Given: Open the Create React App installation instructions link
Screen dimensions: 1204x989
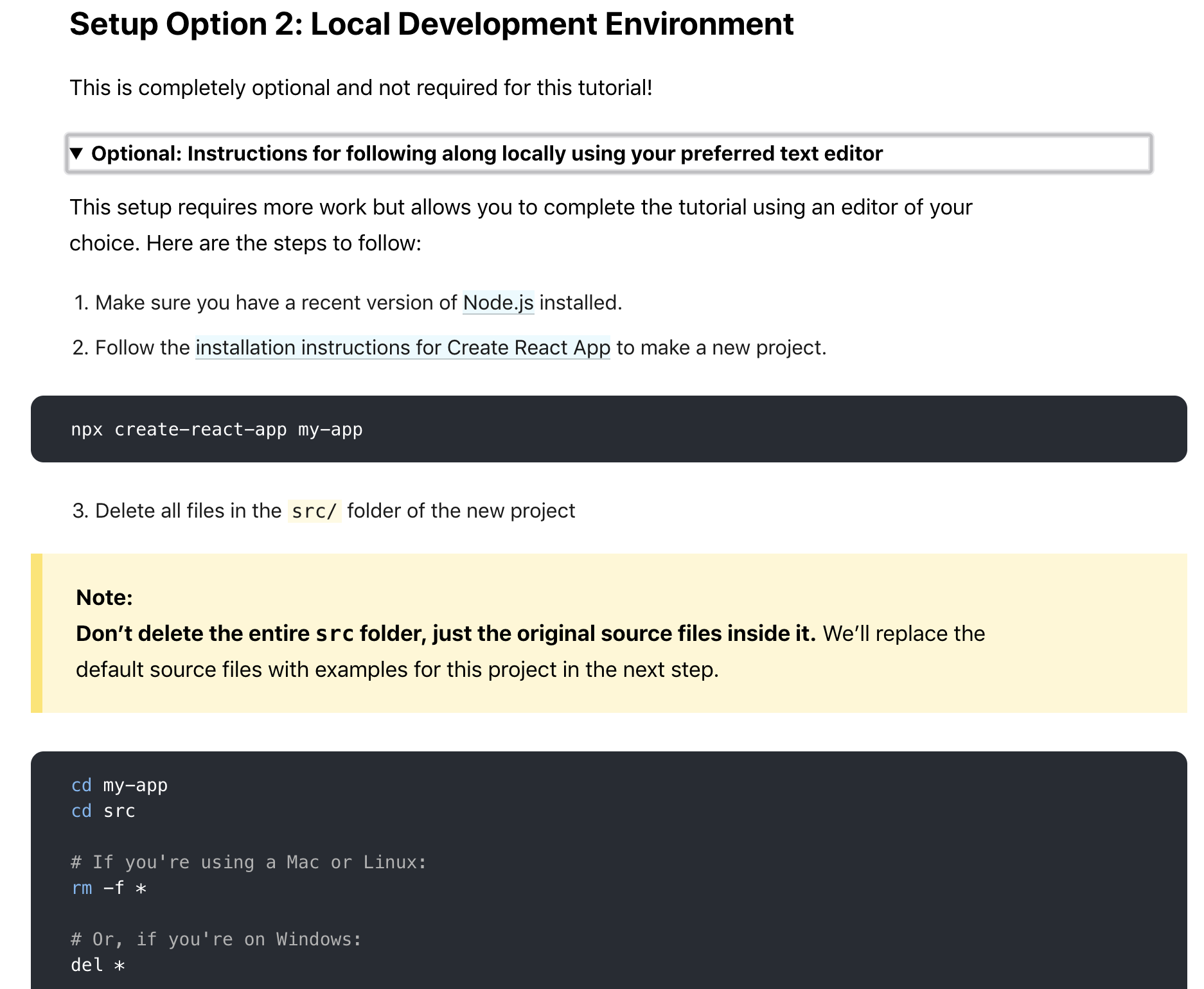Looking at the screenshot, I should tap(403, 347).
